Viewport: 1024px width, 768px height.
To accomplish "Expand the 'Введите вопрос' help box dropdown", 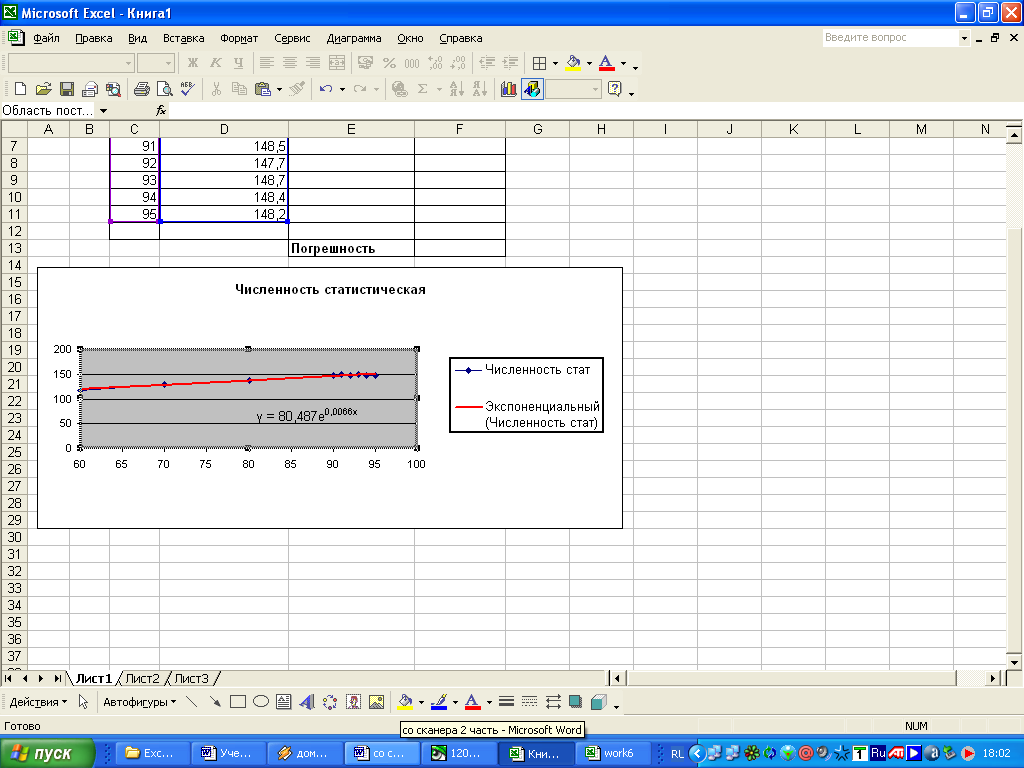I will (964, 39).
